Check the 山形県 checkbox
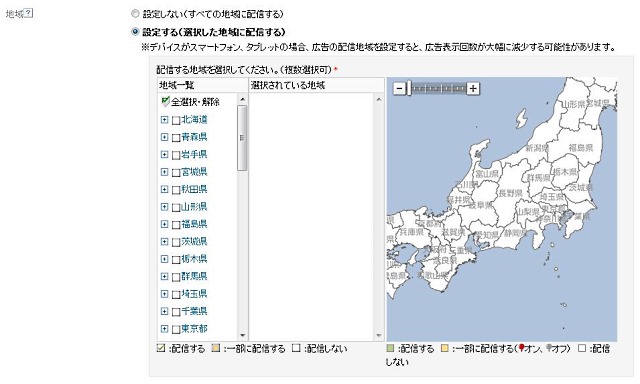 pyautogui.click(x=176, y=208)
